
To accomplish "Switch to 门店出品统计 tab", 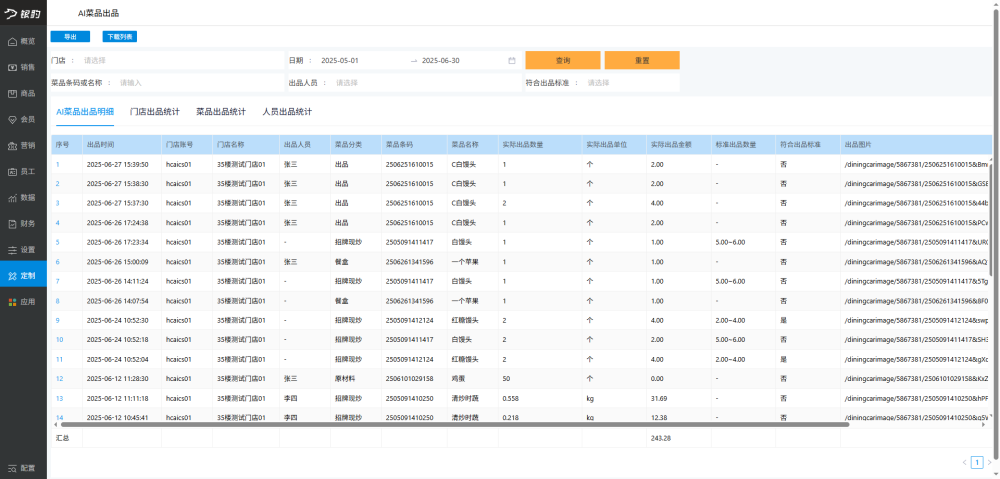I will coord(155,112).
